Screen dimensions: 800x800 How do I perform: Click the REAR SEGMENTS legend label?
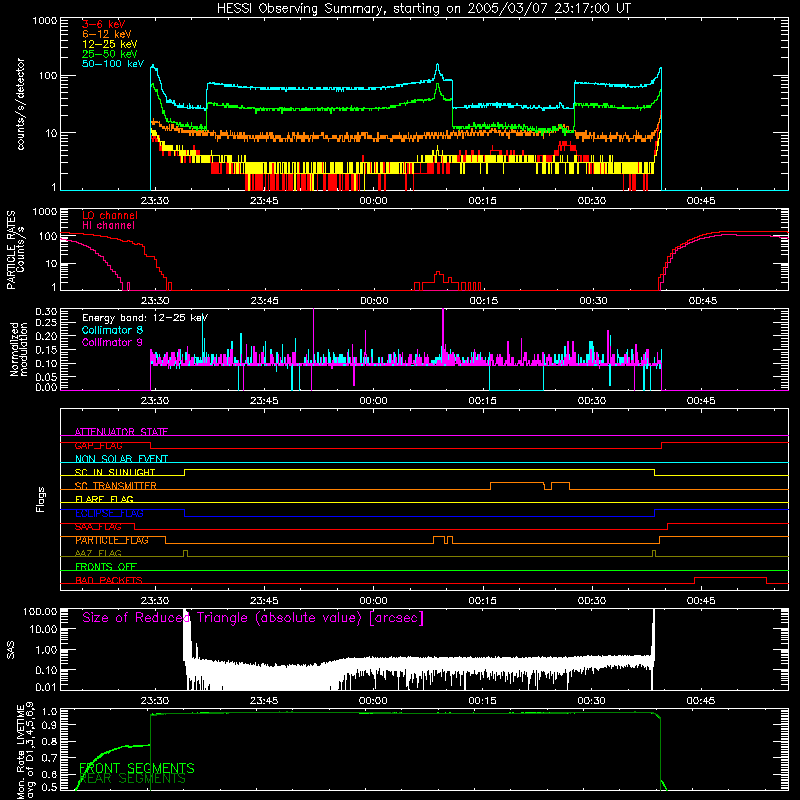(133, 779)
